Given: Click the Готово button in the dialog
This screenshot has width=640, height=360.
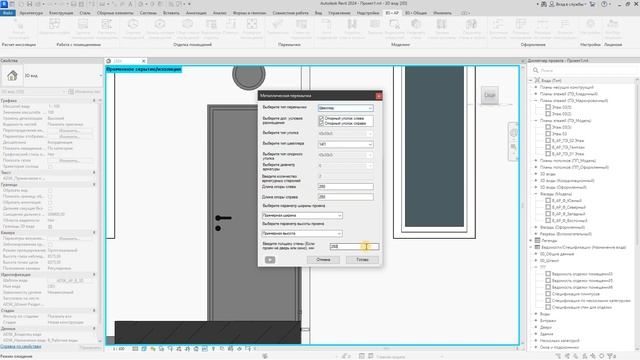Looking at the screenshot, I should (x=362, y=260).
